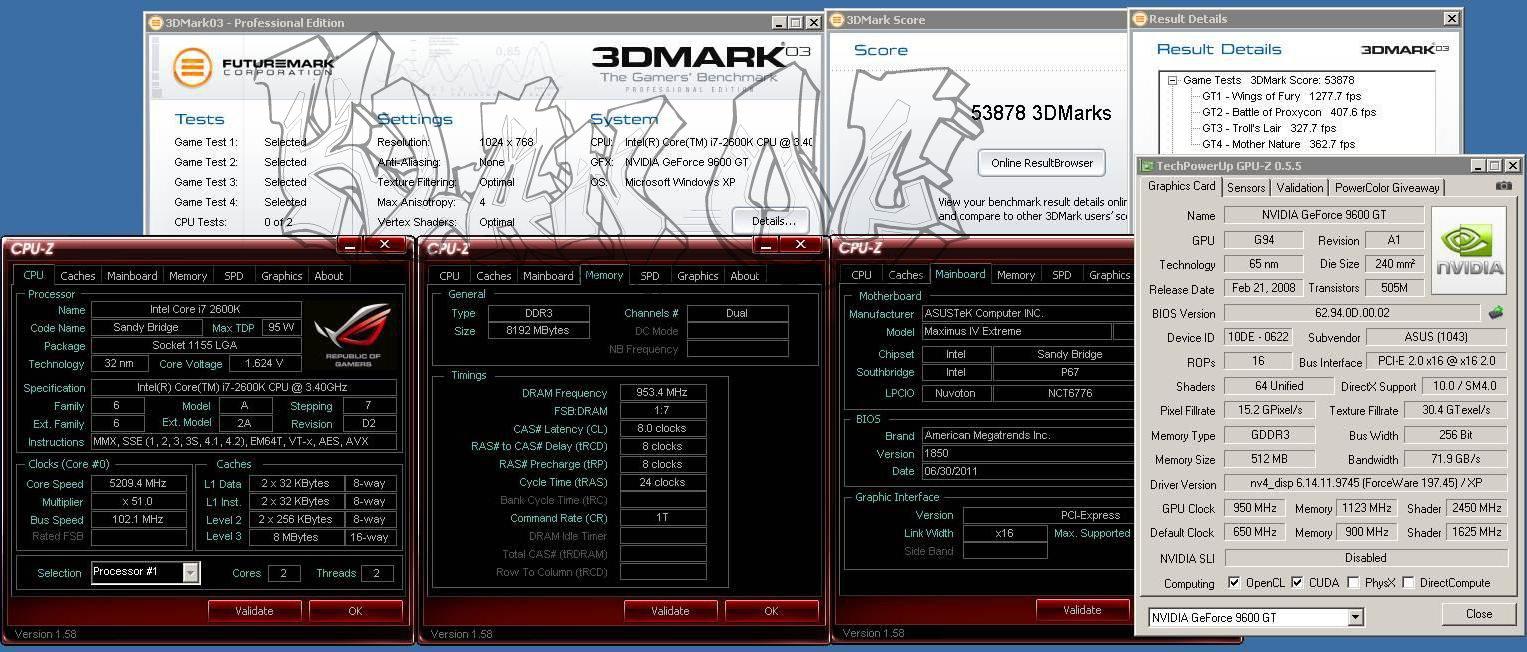
Task: Click the Online ResultBrowser button
Action: click(x=1042, y=163)
